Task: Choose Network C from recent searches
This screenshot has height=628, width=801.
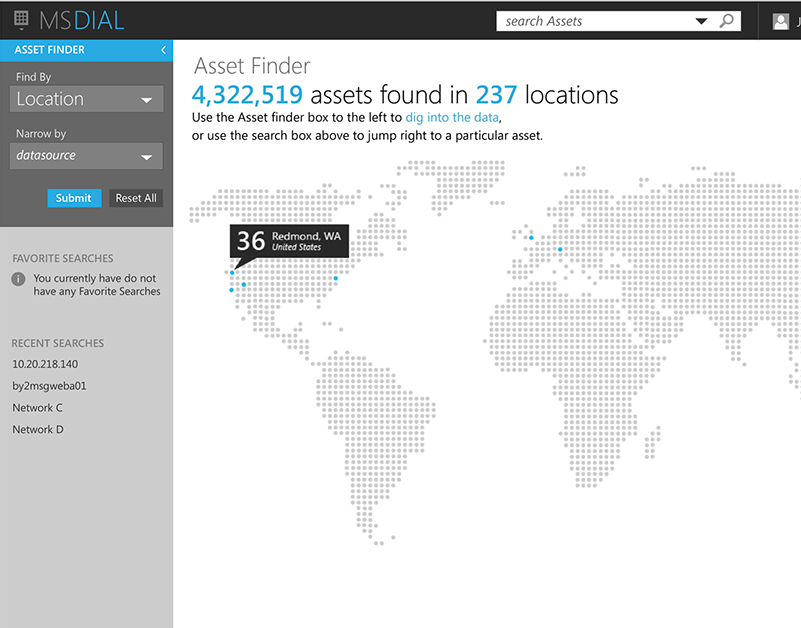Action: point(38,408)
